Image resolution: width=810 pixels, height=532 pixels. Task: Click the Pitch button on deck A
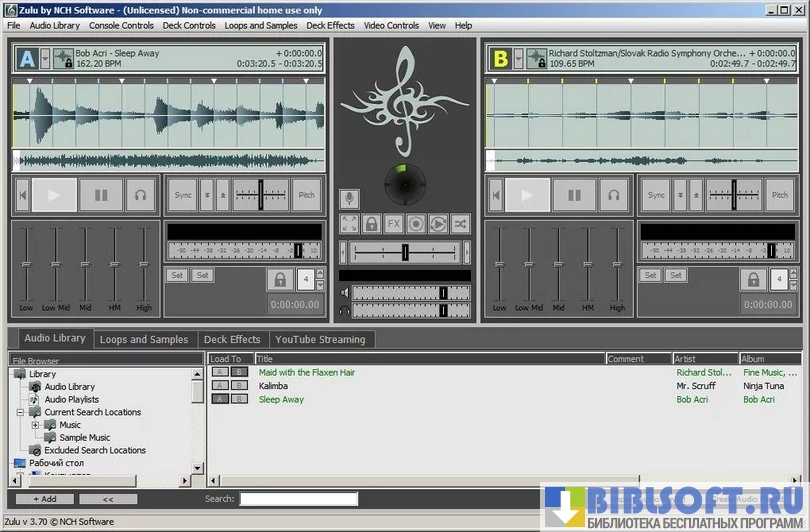point(307,195)
